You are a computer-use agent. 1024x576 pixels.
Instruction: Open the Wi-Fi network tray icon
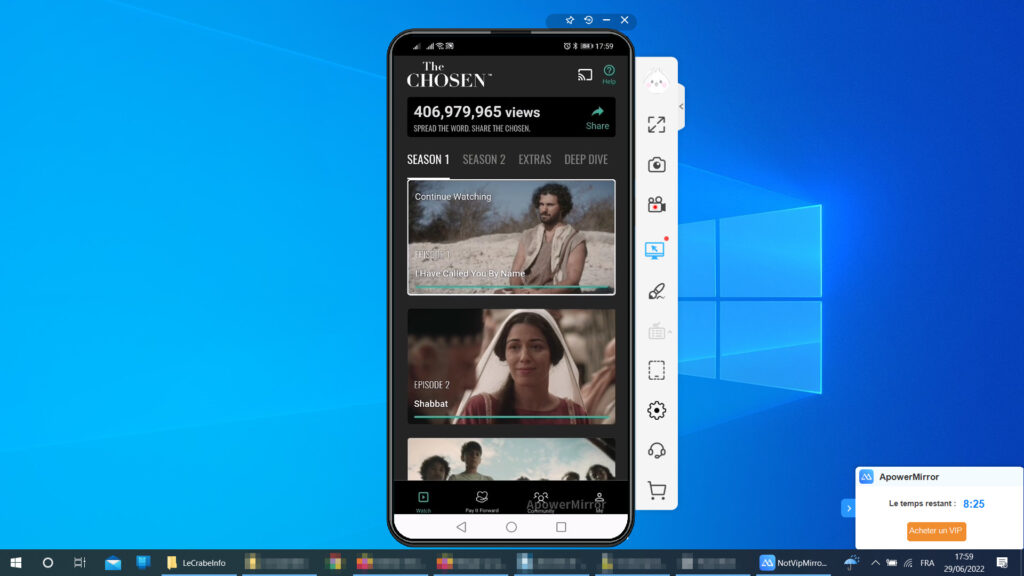click(908, 562)
